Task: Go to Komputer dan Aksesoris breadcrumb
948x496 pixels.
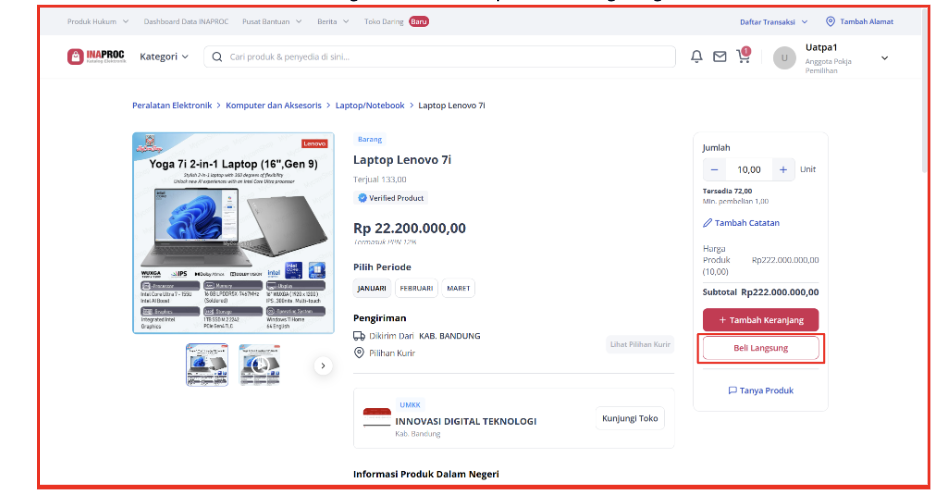Action: click(273, 105)
